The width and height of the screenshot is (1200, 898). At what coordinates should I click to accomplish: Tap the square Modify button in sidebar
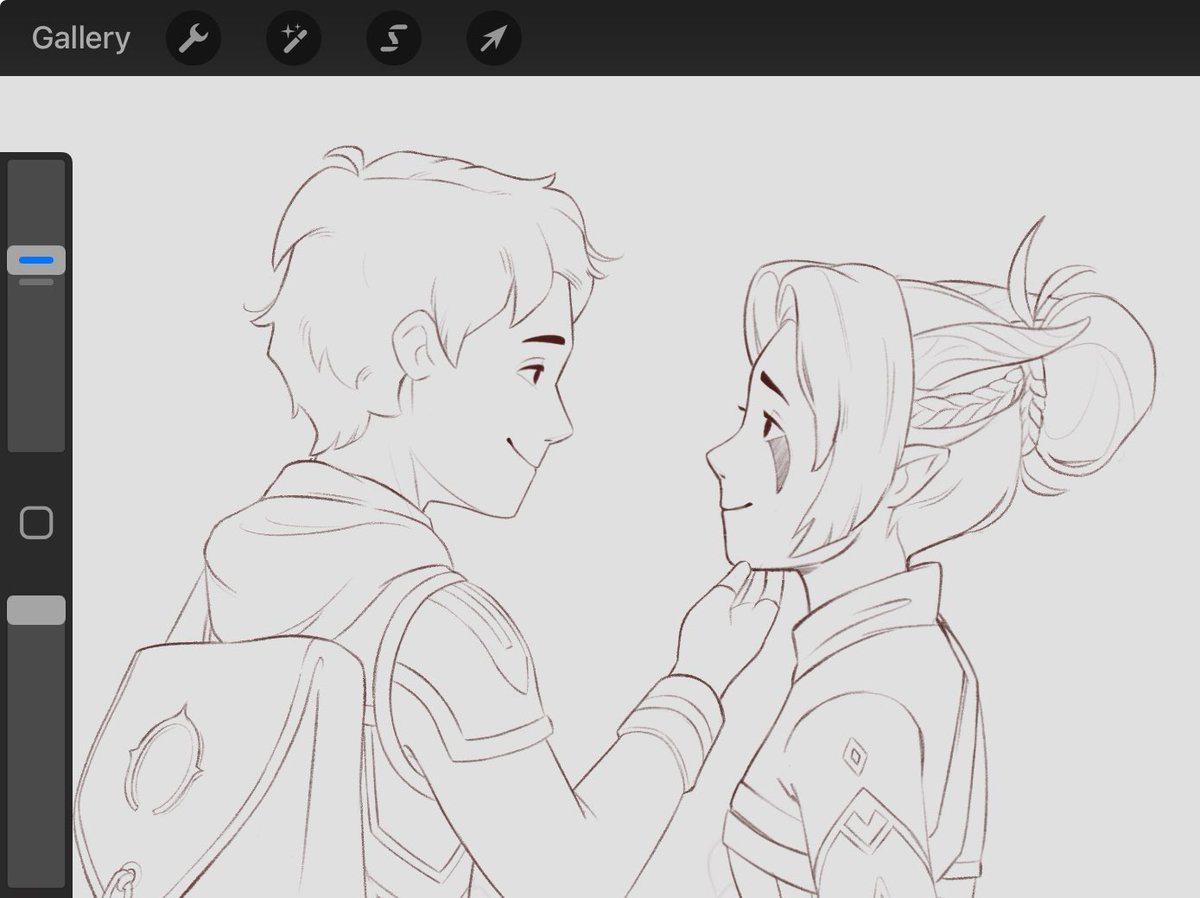pyautogui.click(x=36, y=523)
